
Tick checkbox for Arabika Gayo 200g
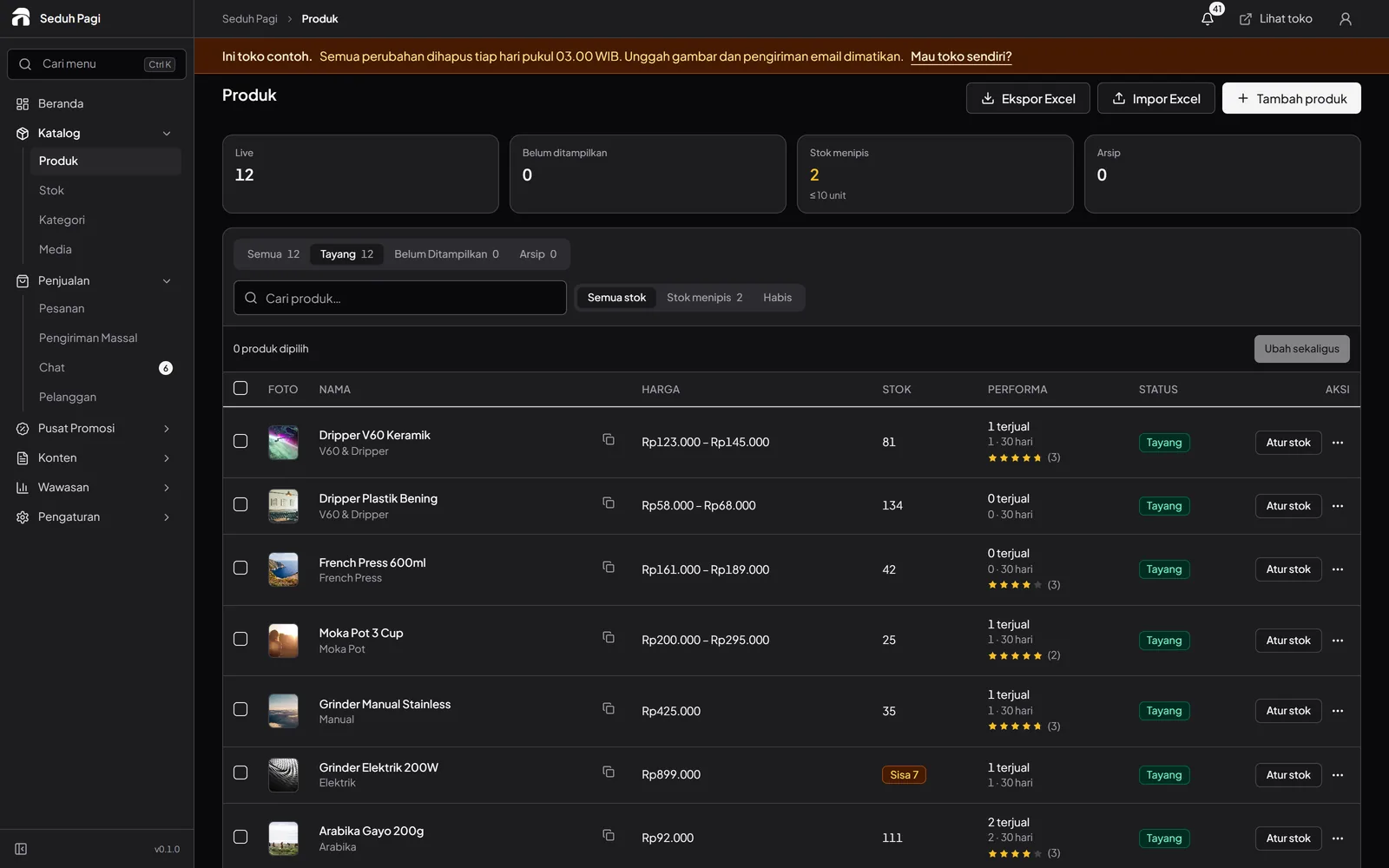pos(240,837)
